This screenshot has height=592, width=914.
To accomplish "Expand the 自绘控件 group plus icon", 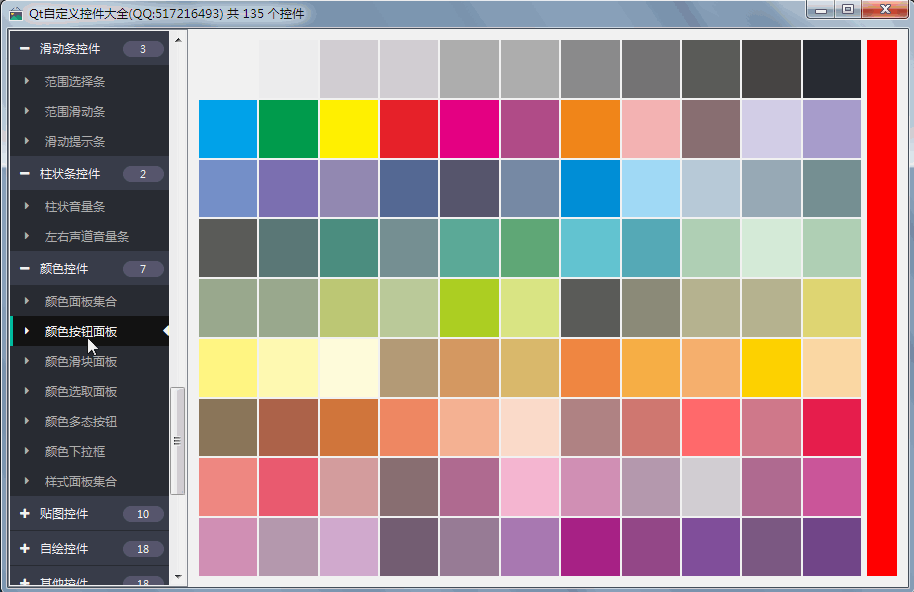I will [x=24, y=549].
